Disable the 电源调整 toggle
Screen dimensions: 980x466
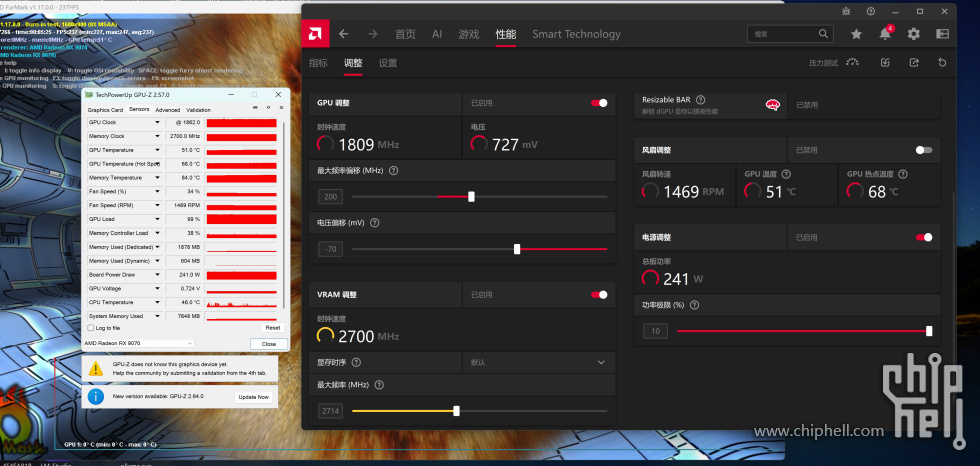924,237
